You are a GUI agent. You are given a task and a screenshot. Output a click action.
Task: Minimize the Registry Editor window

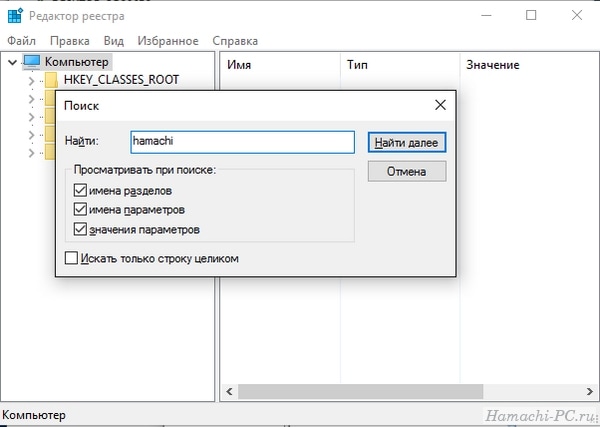pos(486,16)
